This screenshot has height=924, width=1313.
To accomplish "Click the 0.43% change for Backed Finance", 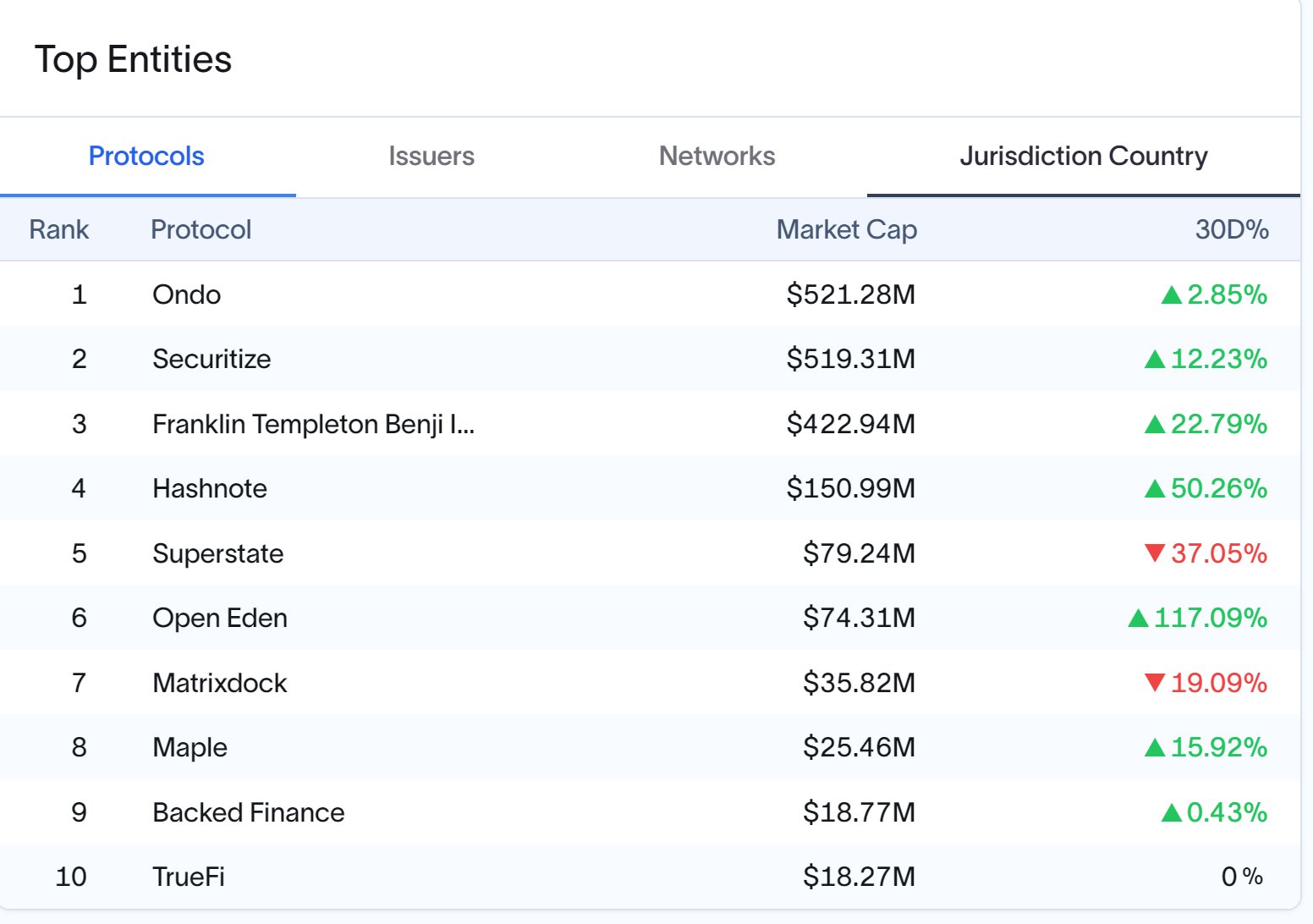I will 1215,812.
